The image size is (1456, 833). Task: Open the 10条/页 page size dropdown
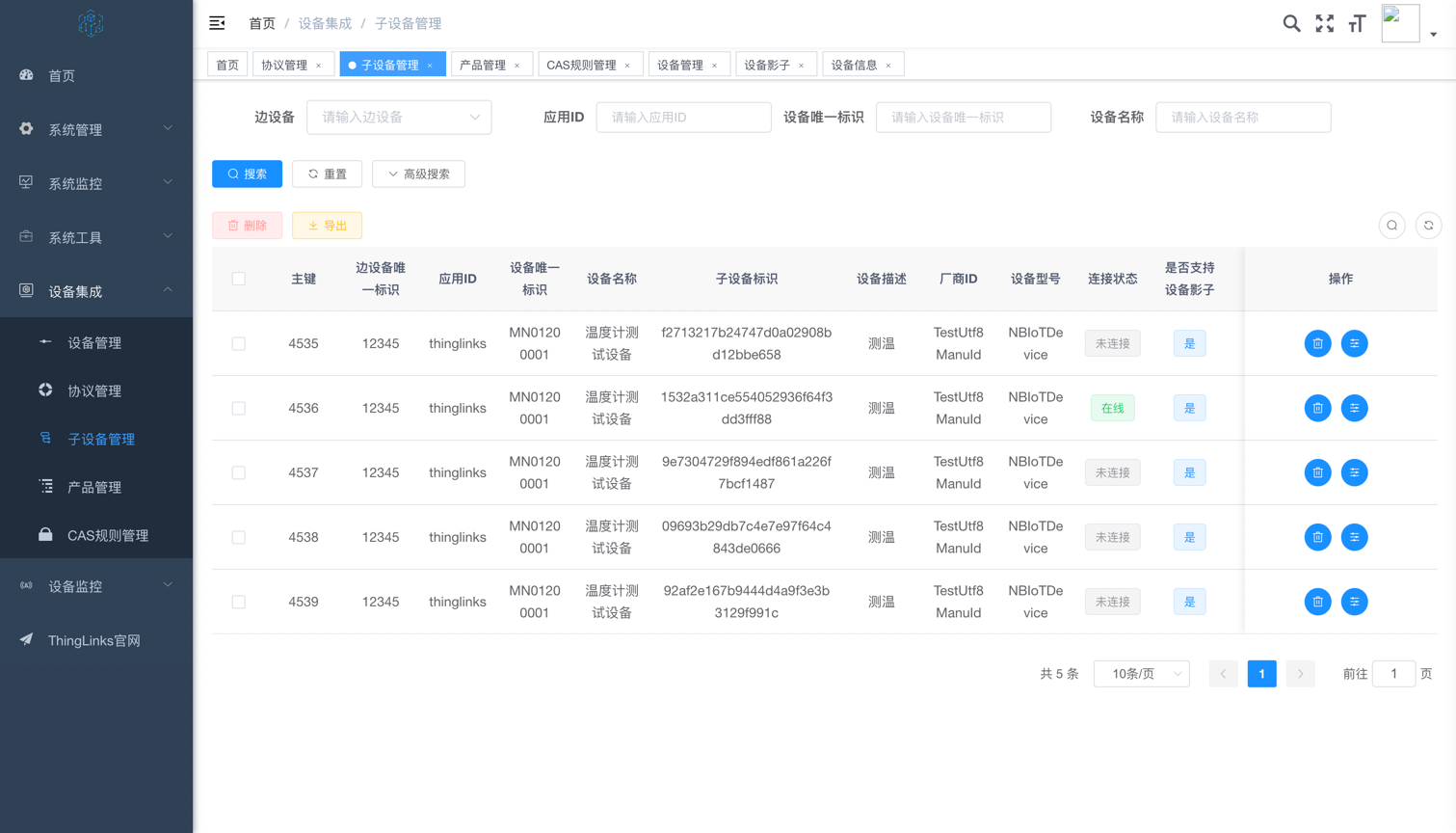(1141, 674)
